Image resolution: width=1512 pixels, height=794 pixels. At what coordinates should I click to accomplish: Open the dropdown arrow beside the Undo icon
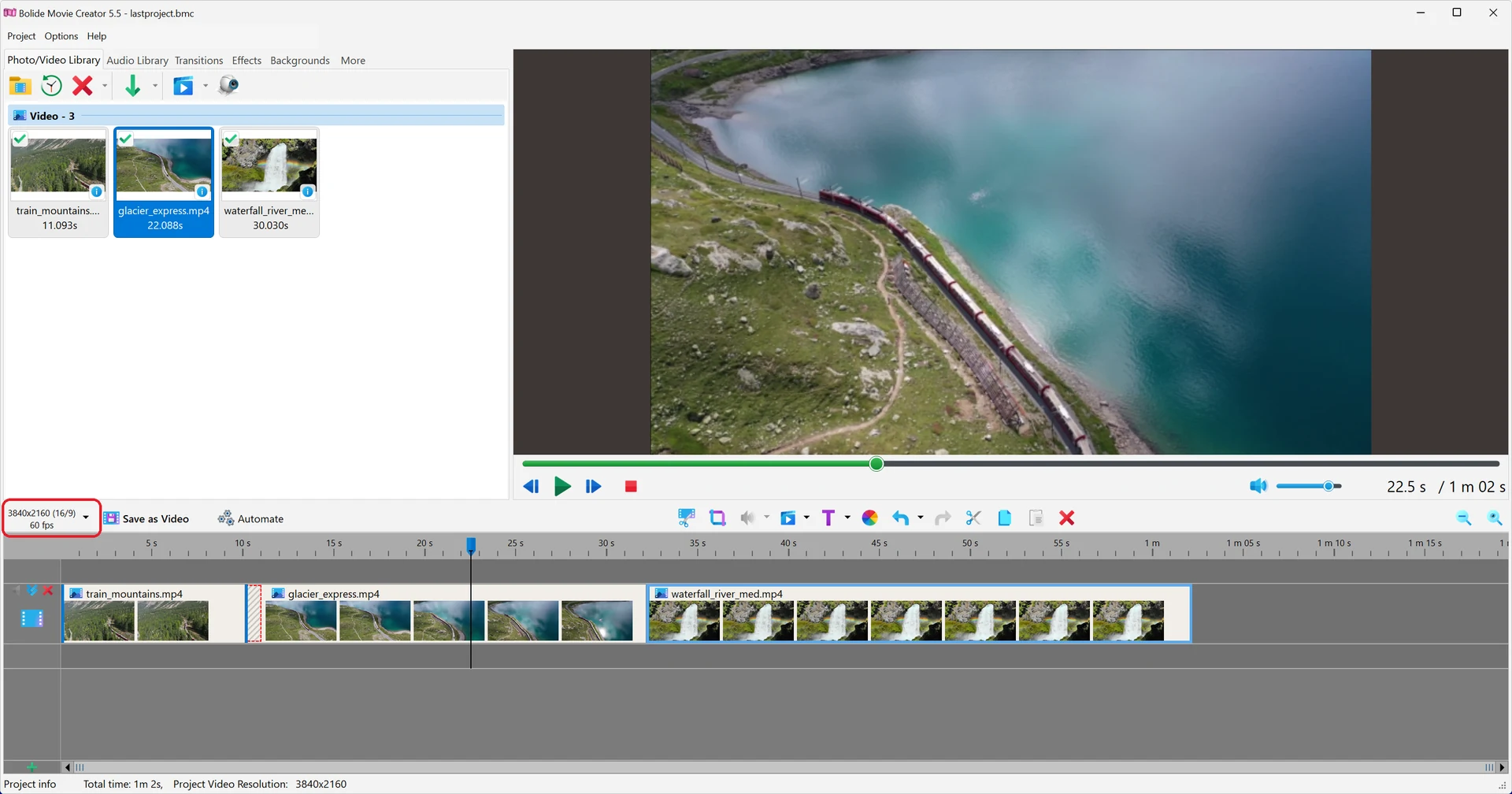921,518
